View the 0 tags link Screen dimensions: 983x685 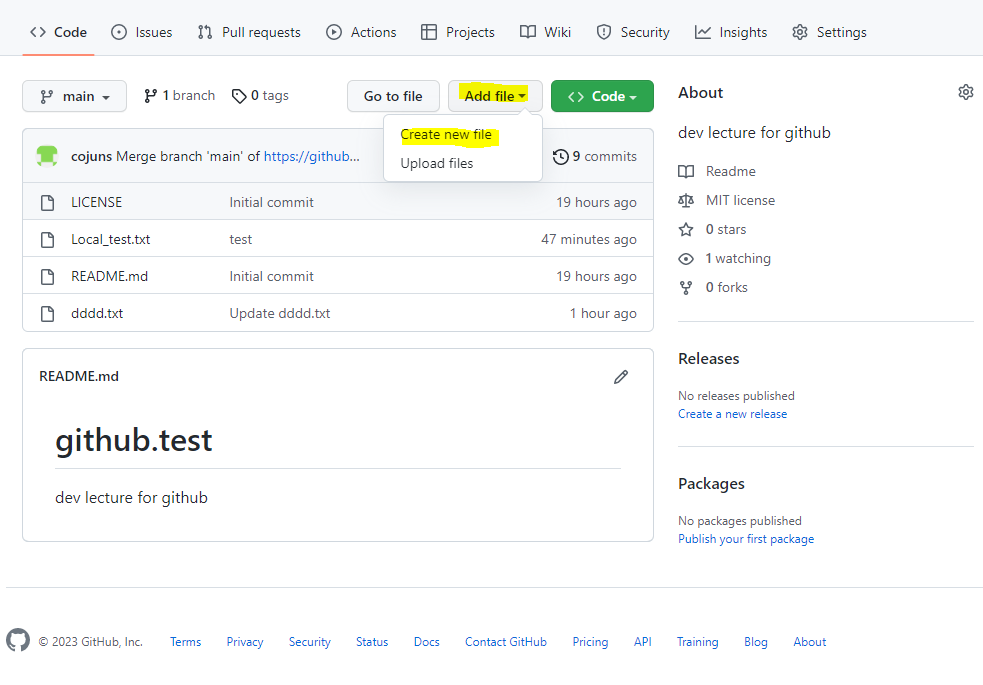point(260,95)
